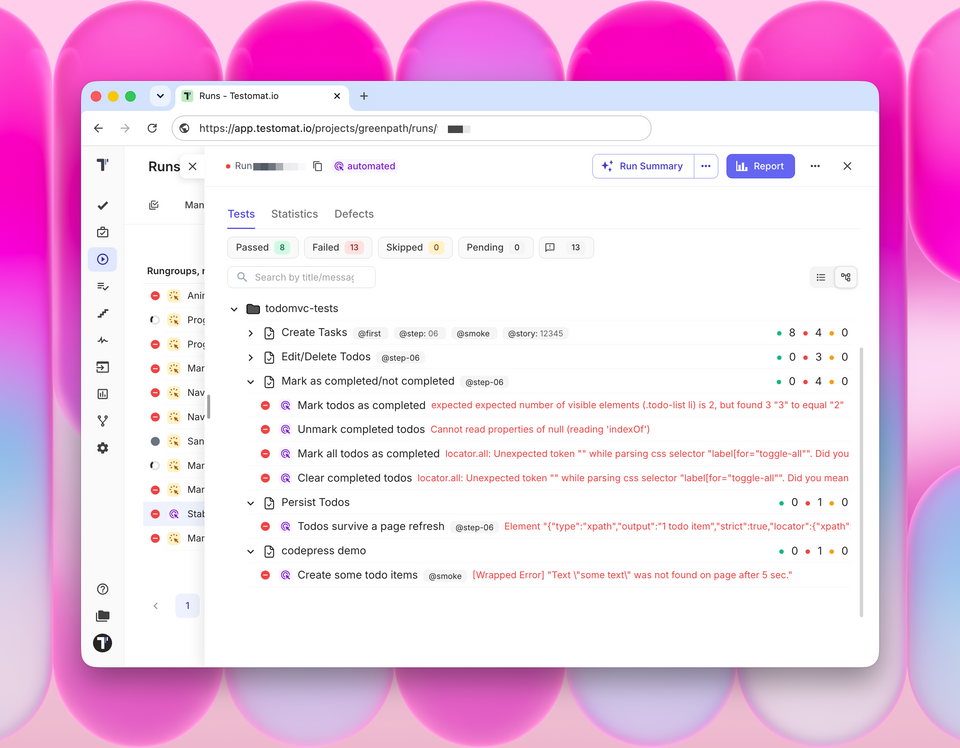Click the Run Summary button
960x748 pixels.
coord(643,166)
